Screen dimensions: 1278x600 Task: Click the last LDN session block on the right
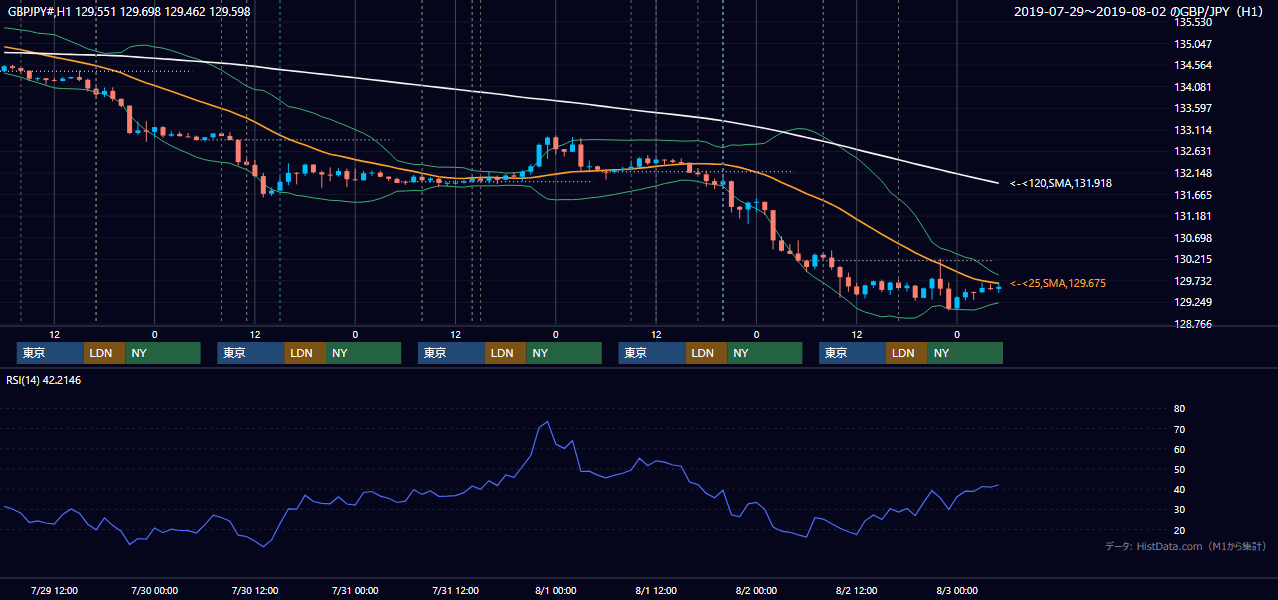point(907,353)
